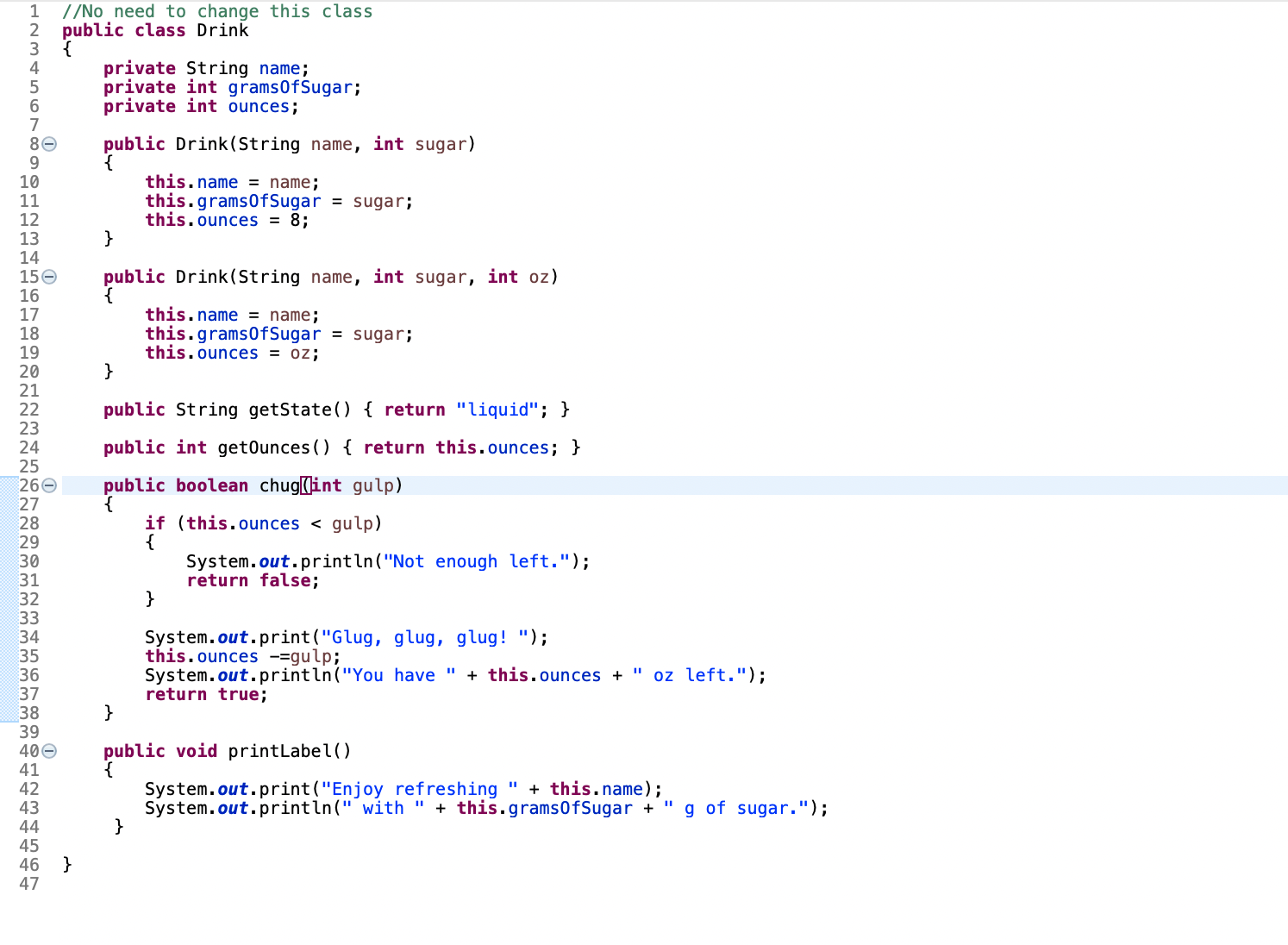This screenshot has height=945, width=1288.
Task: Collapse the printLabel method fold marker
Action: click(49, 751)
